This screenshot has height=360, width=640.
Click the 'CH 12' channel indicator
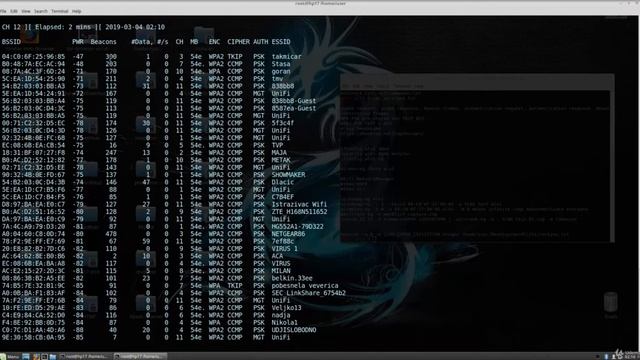click(x=11, y=27)
